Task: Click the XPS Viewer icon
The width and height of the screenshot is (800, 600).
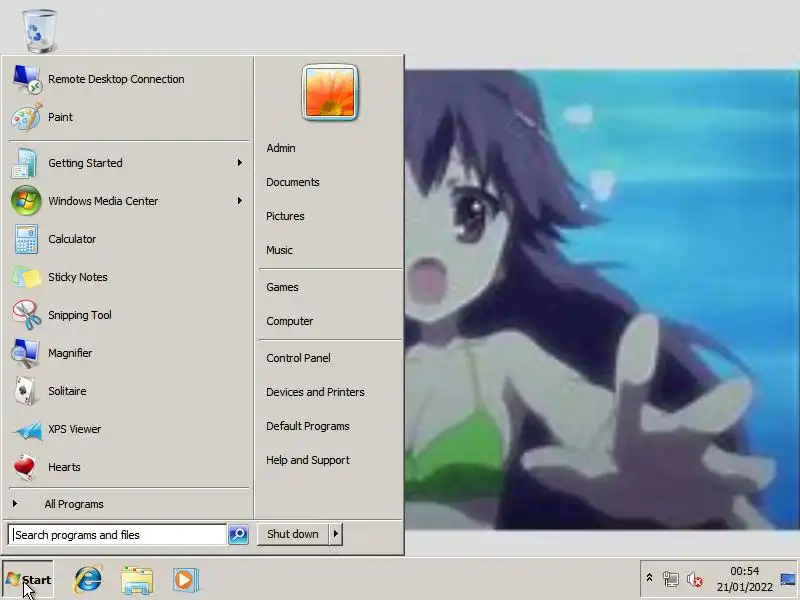Action: [28, 430]
